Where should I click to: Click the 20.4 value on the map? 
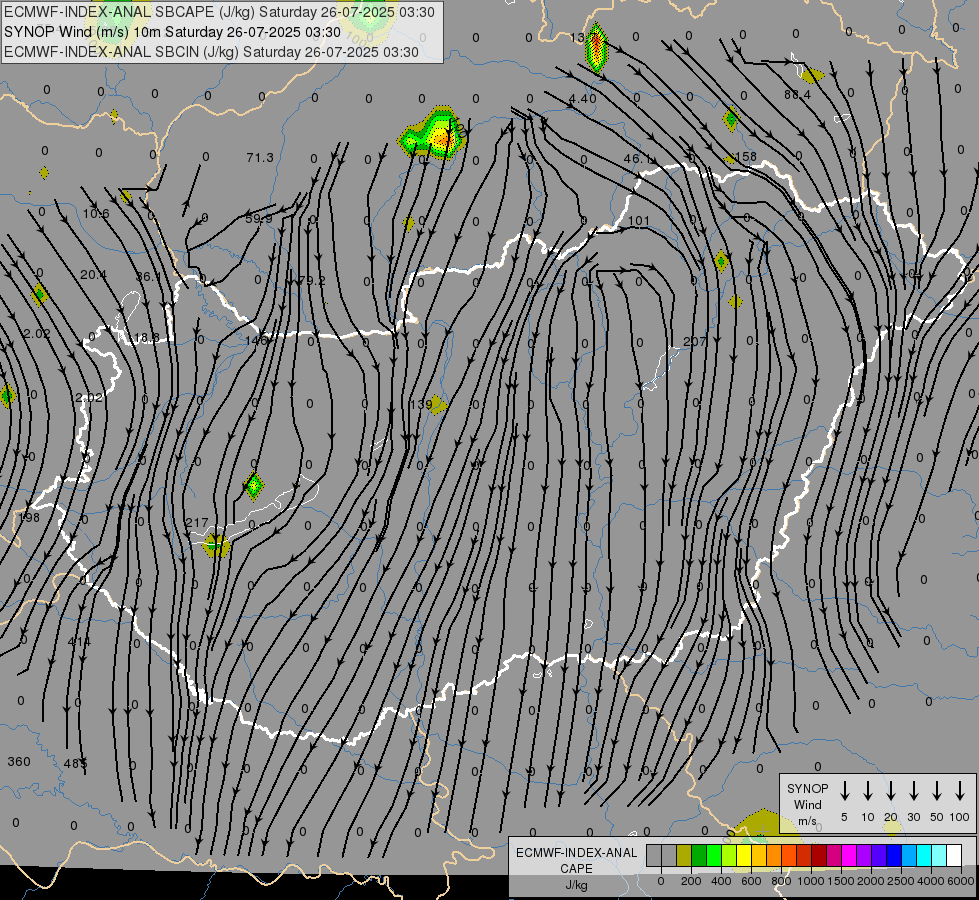[93, 274]
